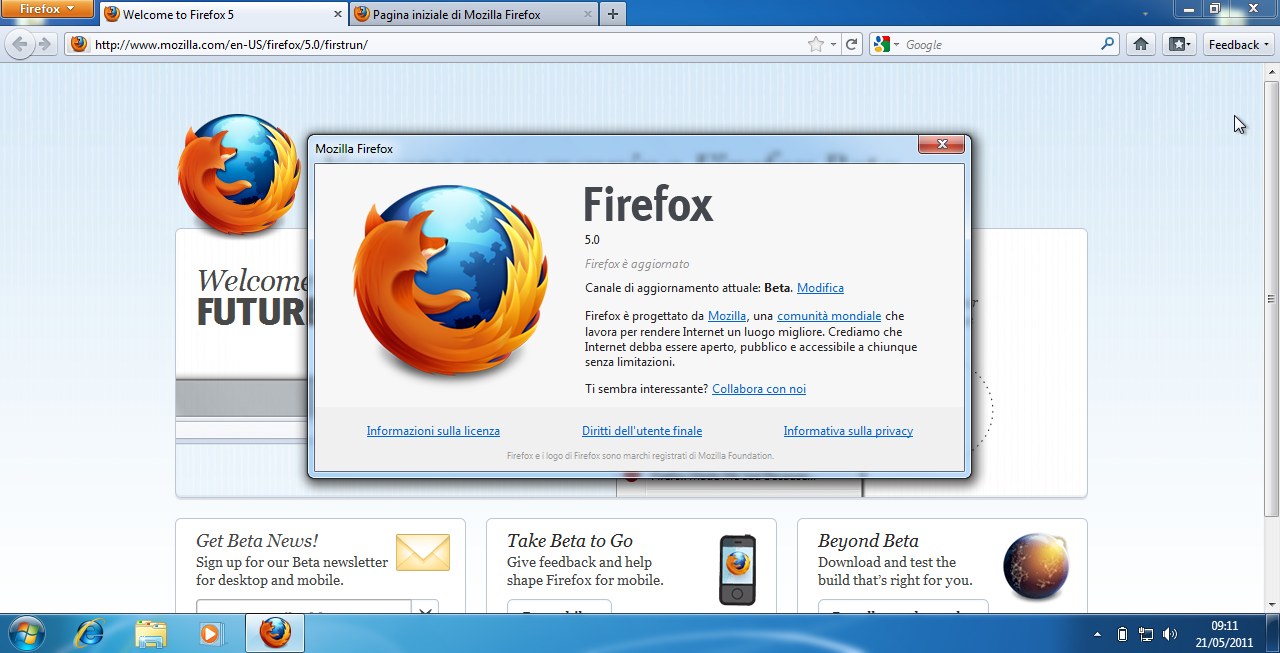Click the Collabora con noi link

point(759,389)
